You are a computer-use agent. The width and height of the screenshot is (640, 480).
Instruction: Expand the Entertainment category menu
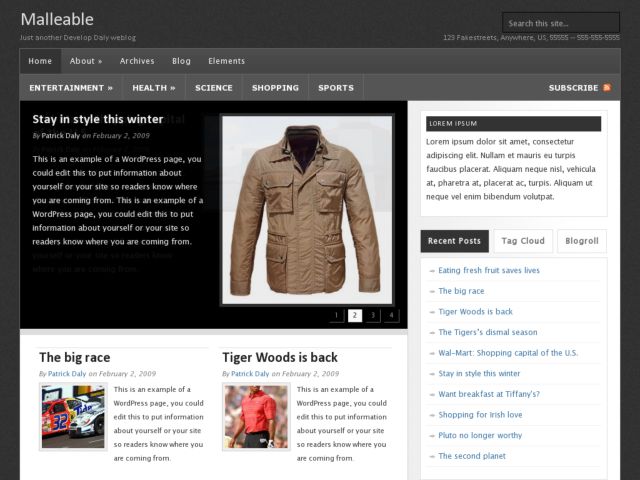point(71,88)
